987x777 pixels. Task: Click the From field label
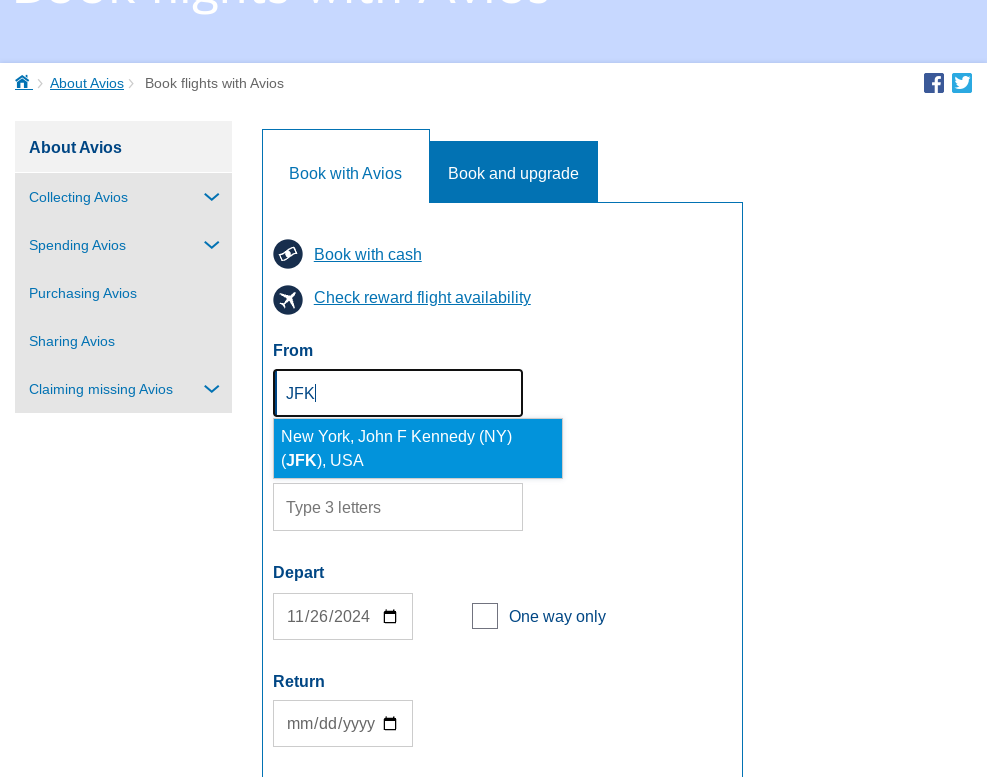pos(293,350)
